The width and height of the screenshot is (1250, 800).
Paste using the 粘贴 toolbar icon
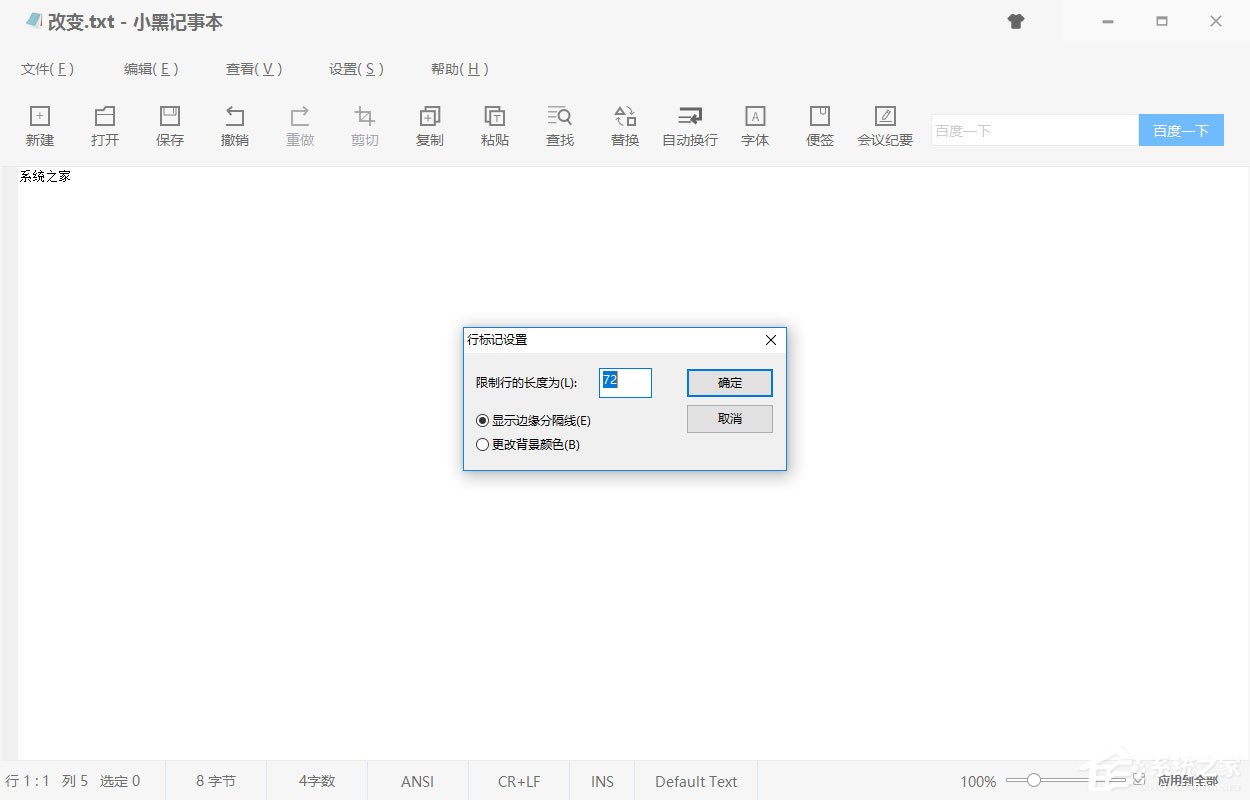495,126
